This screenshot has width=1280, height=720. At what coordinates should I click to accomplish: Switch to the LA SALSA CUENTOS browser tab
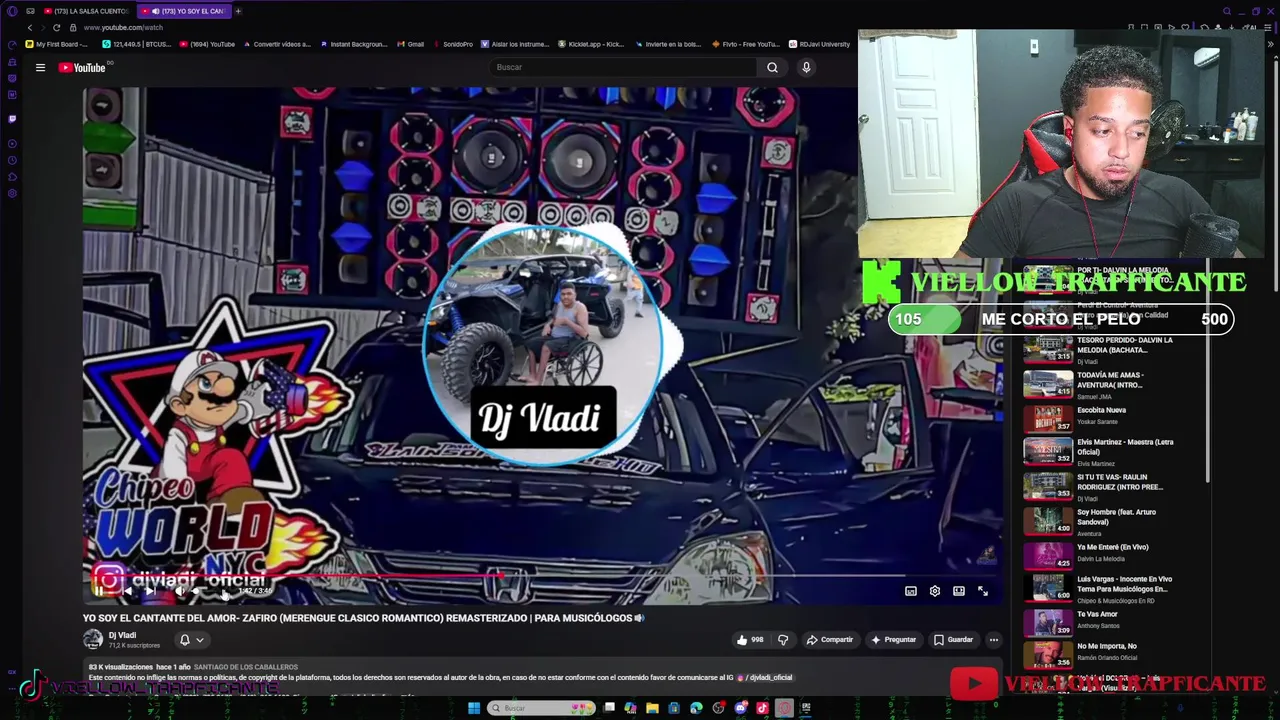(x=85, y=11)
